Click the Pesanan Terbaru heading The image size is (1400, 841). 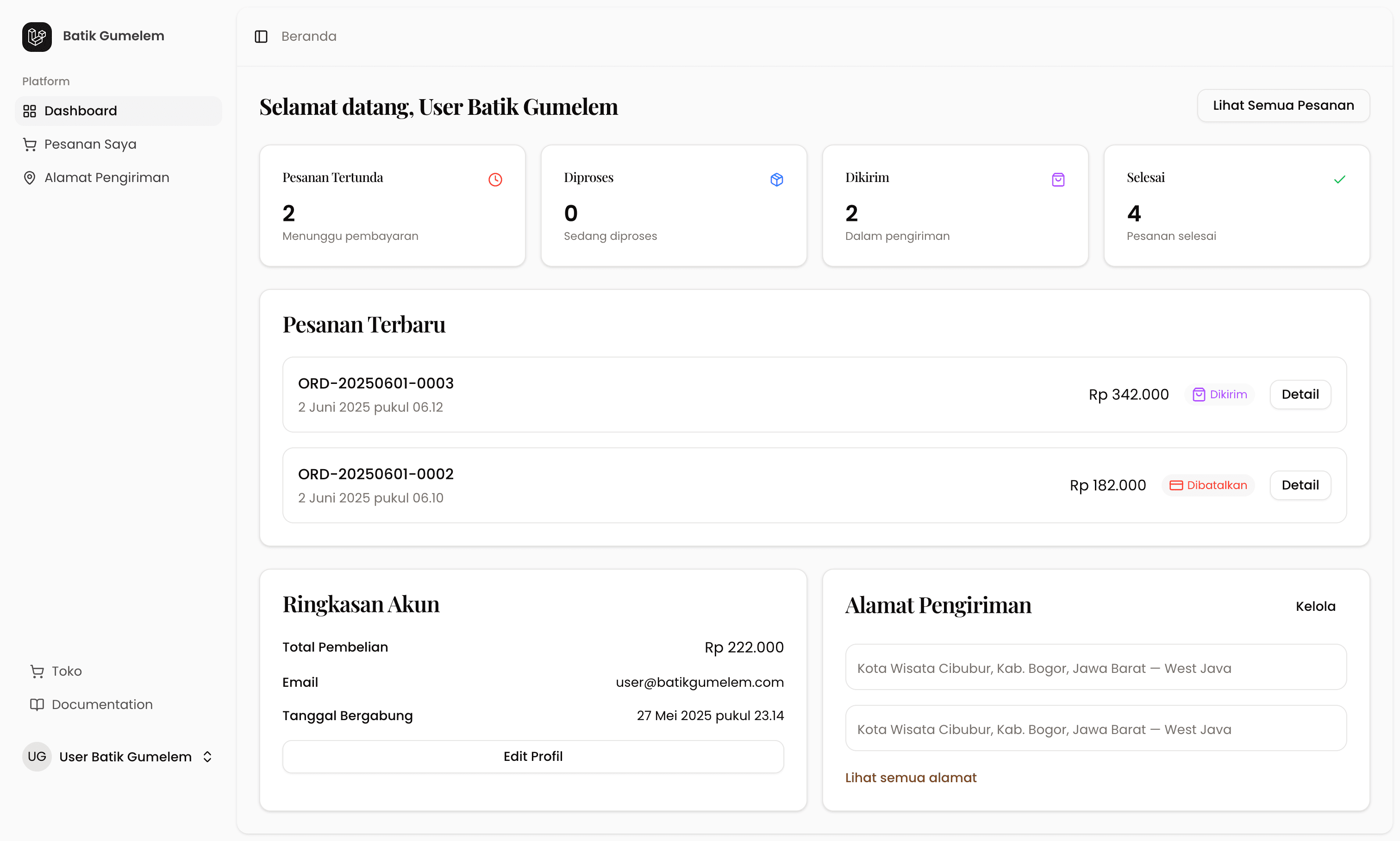(364, 325)
